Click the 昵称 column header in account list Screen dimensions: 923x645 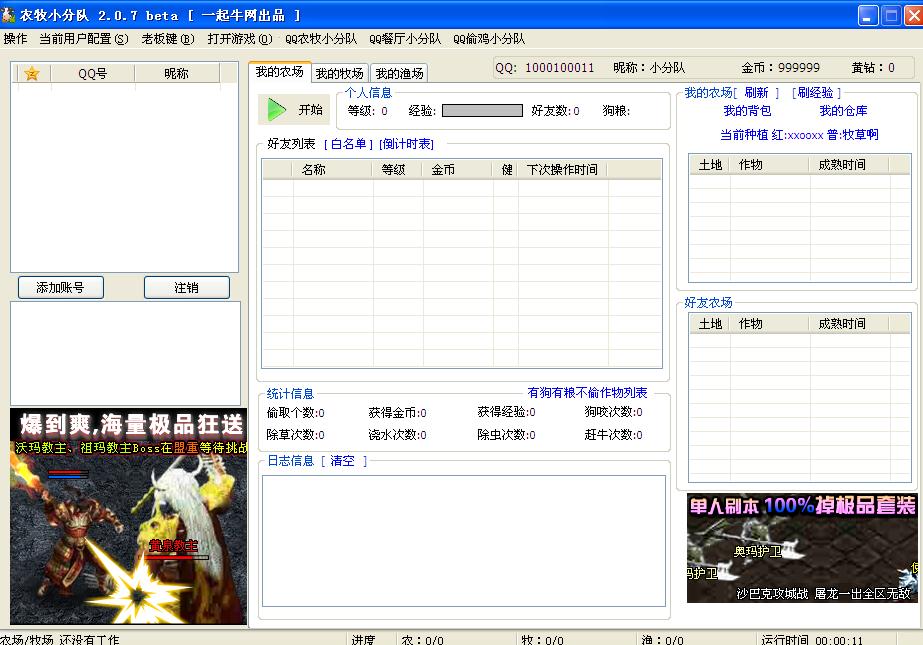click(177, 74)
